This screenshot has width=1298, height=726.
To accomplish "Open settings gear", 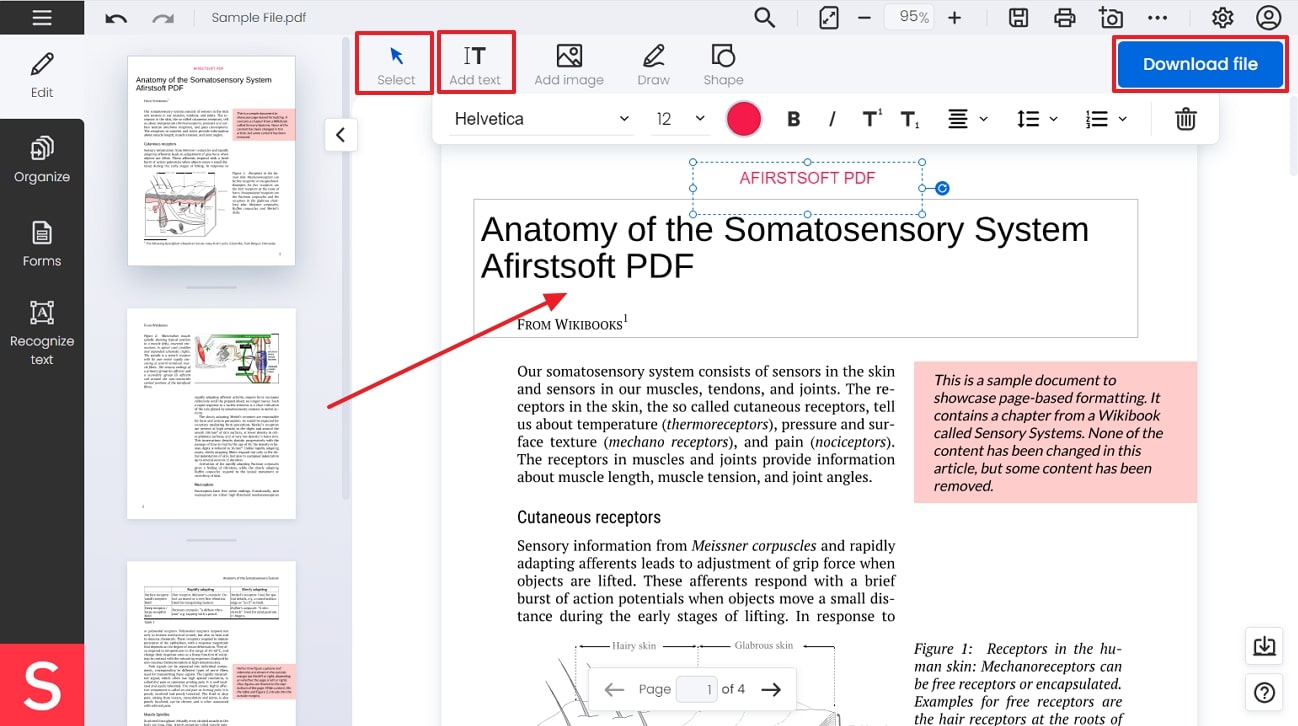I will pyautogui.click(x=1222, y=17).
